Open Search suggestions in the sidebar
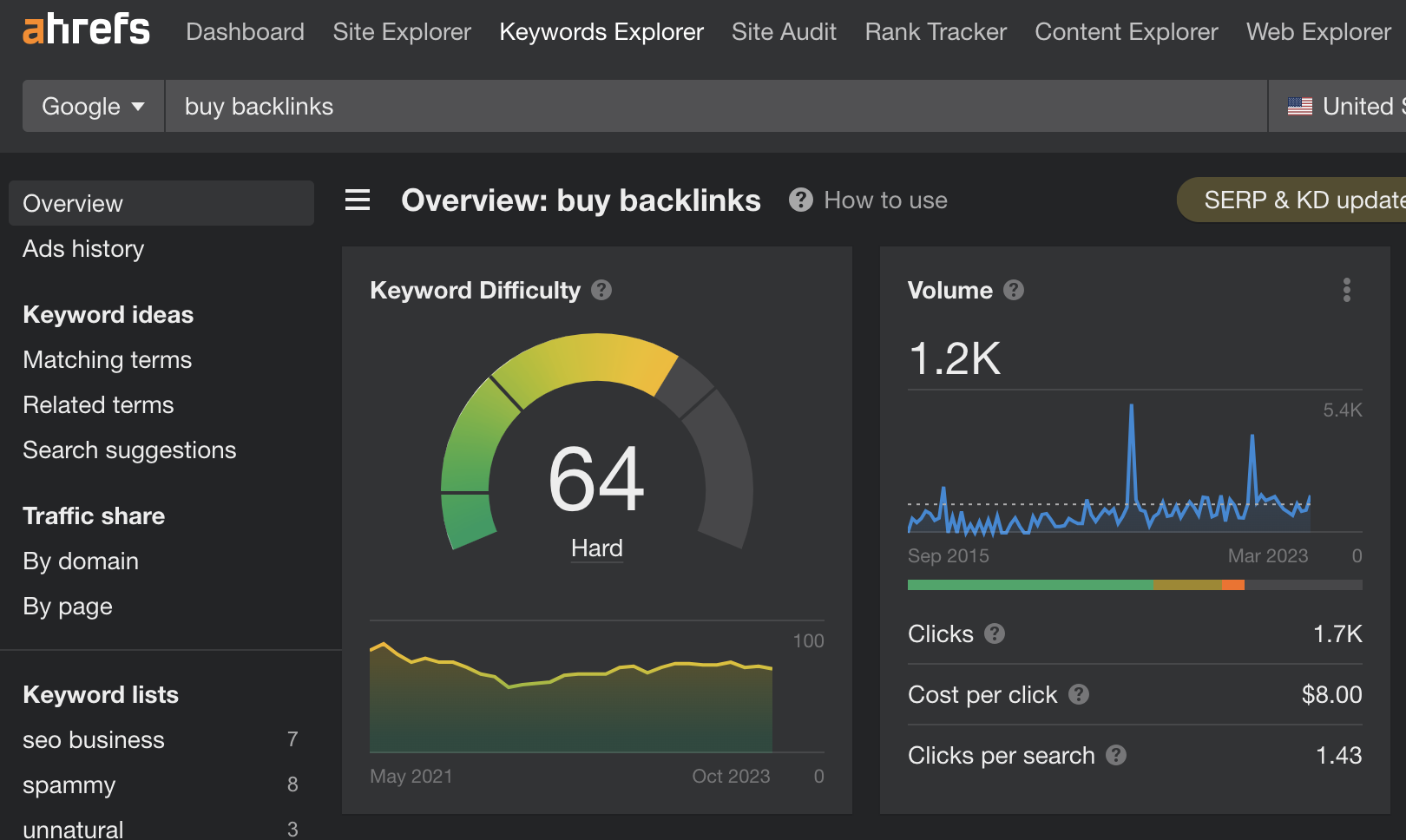This screenshot has height=840, width=1406. pos(129,450)
